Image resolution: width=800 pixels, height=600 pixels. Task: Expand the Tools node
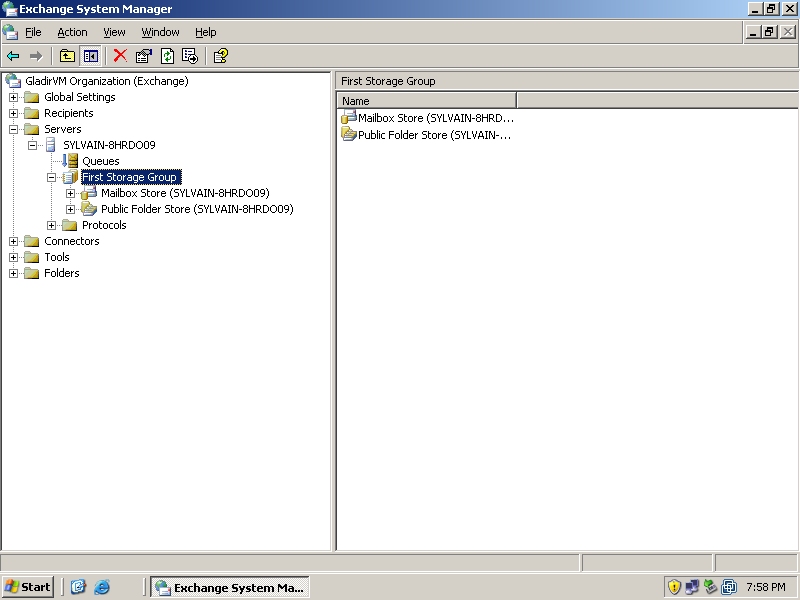pyautogui.click(x=13, y=257)
